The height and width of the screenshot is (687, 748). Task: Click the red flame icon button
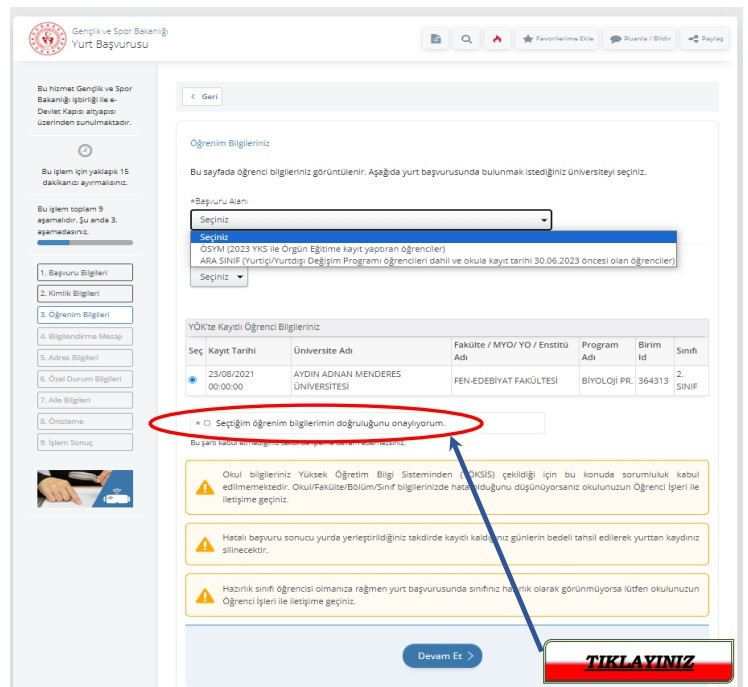497,39
